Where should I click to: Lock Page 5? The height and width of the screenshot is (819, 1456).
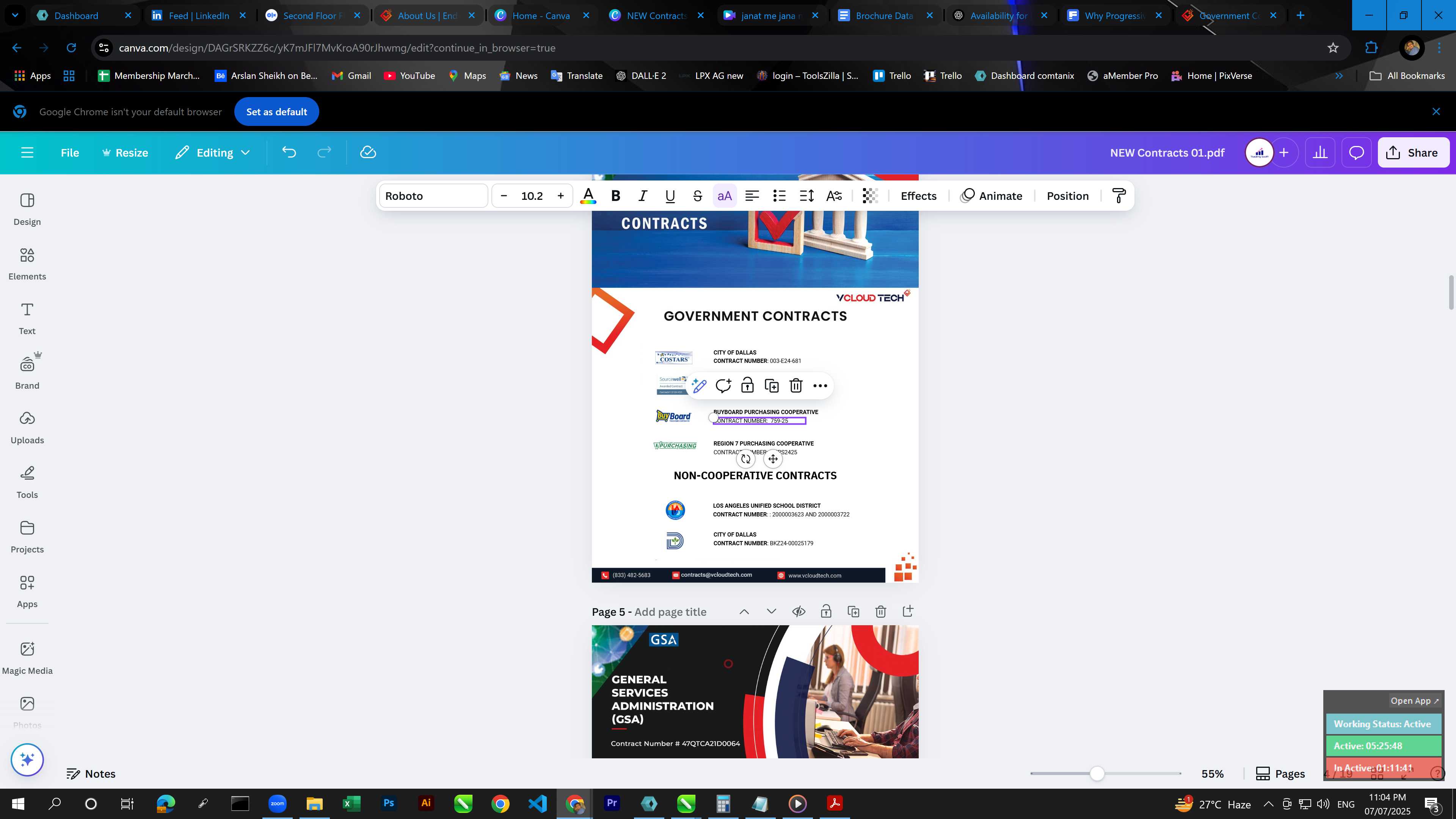[x=826, y=612]
